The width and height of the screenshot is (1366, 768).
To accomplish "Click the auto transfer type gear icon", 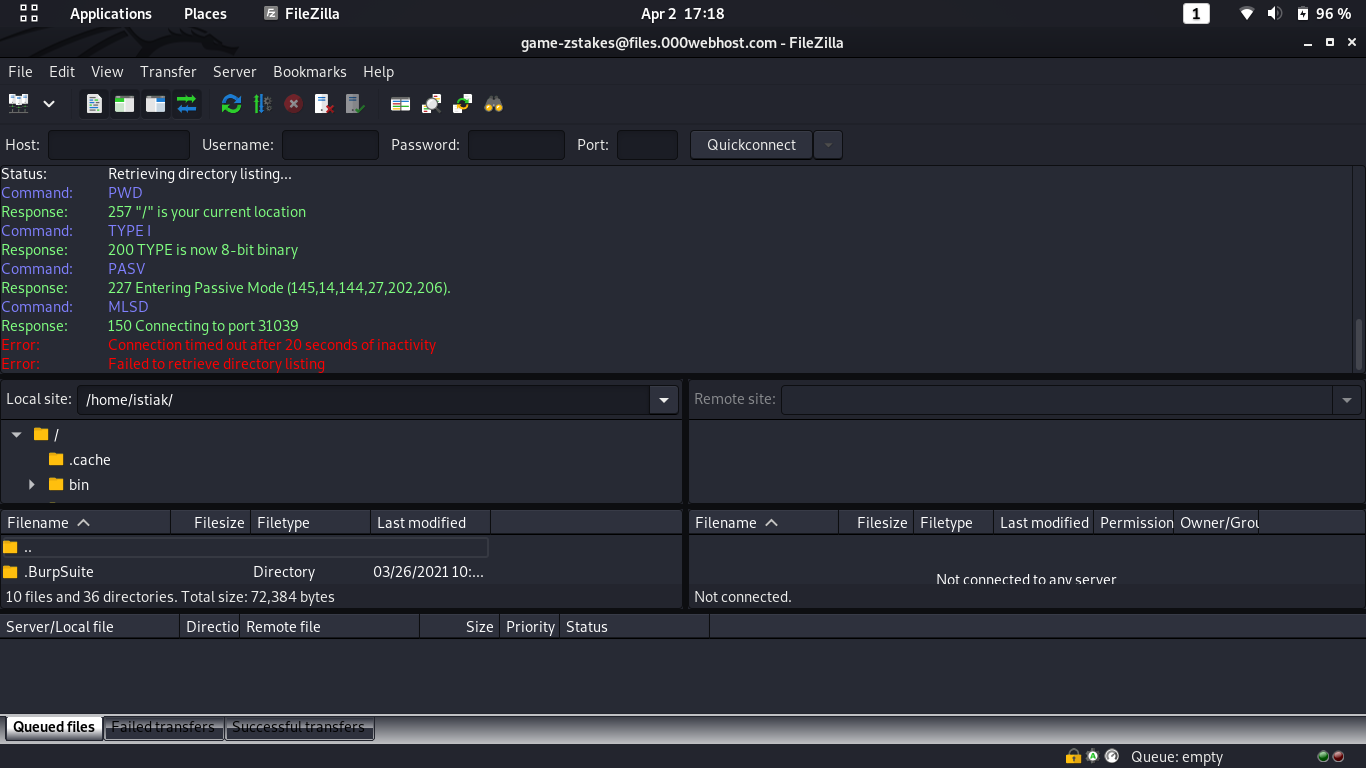I will [x=1093, y=757].
